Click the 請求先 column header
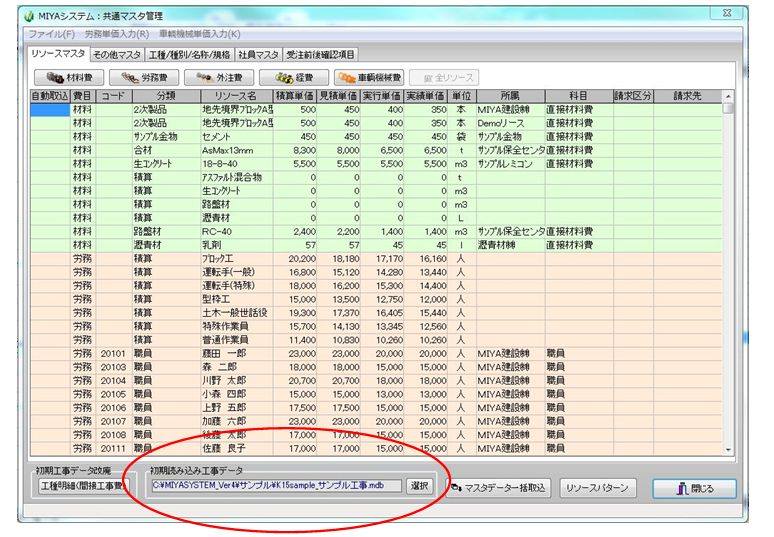 tap(688, 96)
